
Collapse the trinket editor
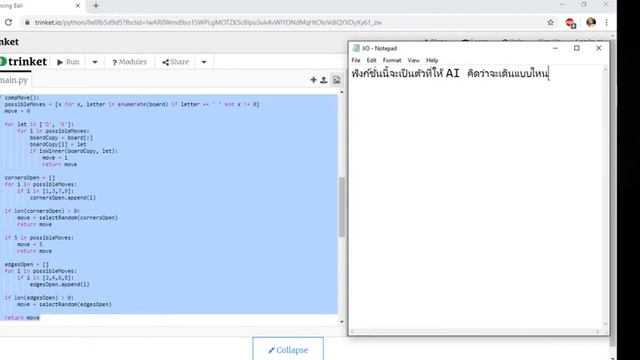pyautogui.click(x=288, y=350)
